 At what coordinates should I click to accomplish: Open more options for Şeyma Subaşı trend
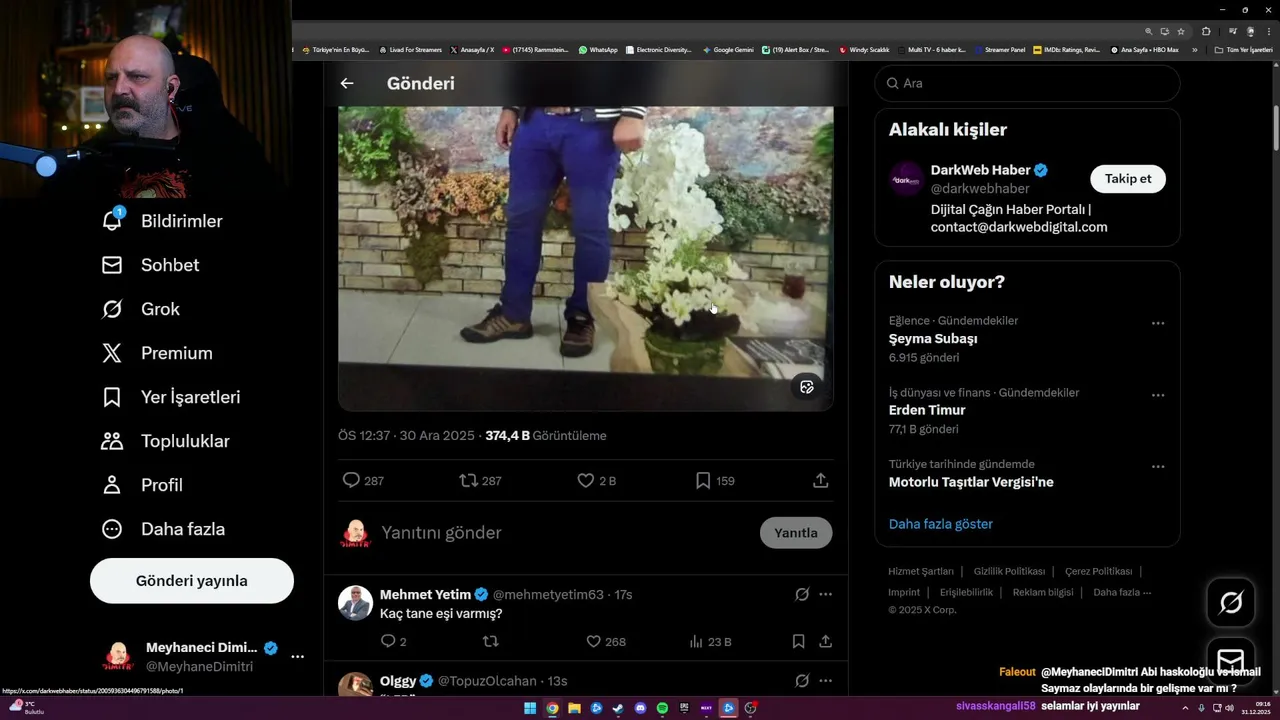1158,323
